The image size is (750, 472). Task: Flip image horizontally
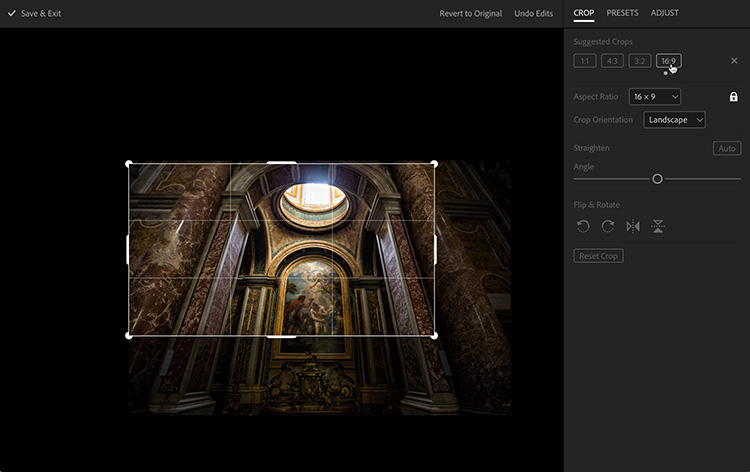point(633,226)
